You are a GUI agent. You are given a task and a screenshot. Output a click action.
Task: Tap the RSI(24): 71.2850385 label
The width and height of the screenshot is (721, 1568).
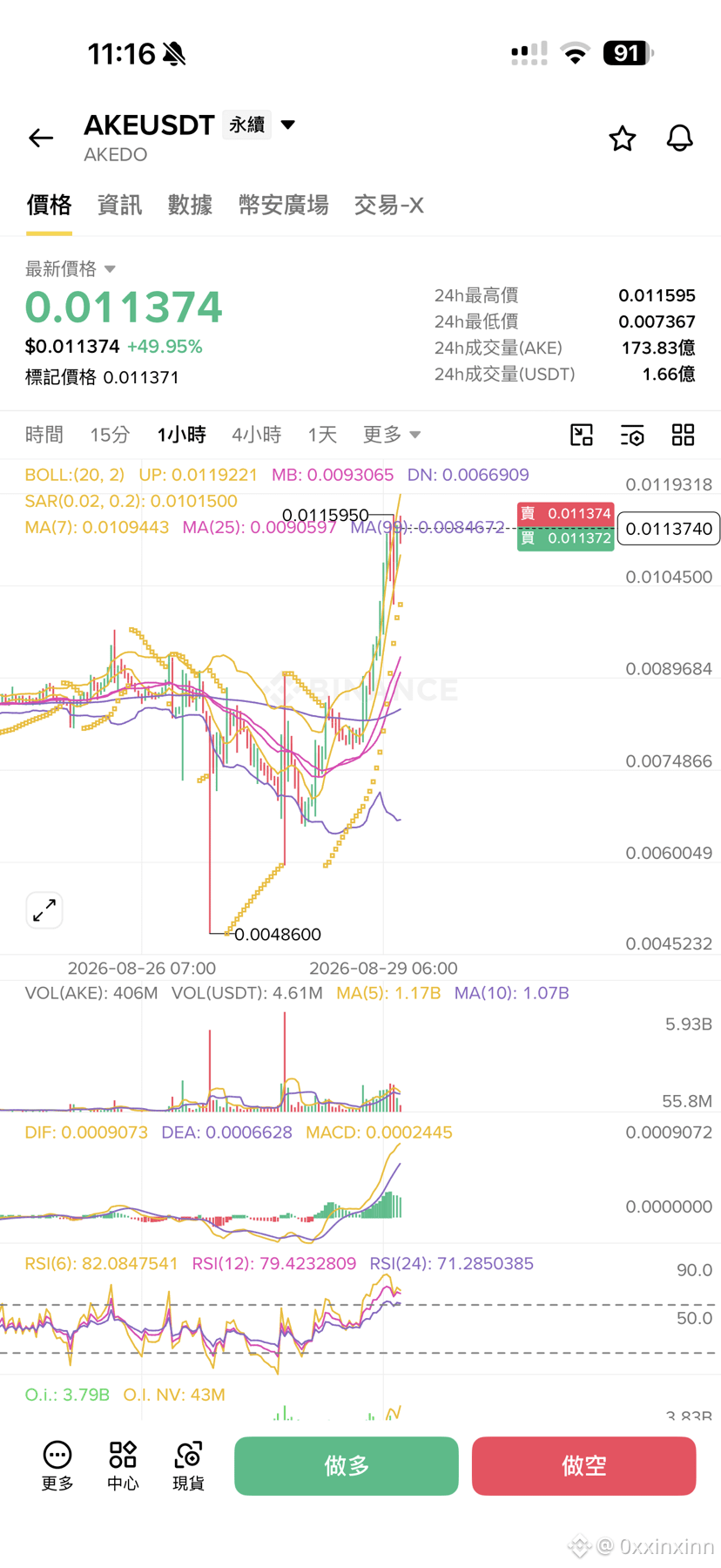pos(451,1263)
